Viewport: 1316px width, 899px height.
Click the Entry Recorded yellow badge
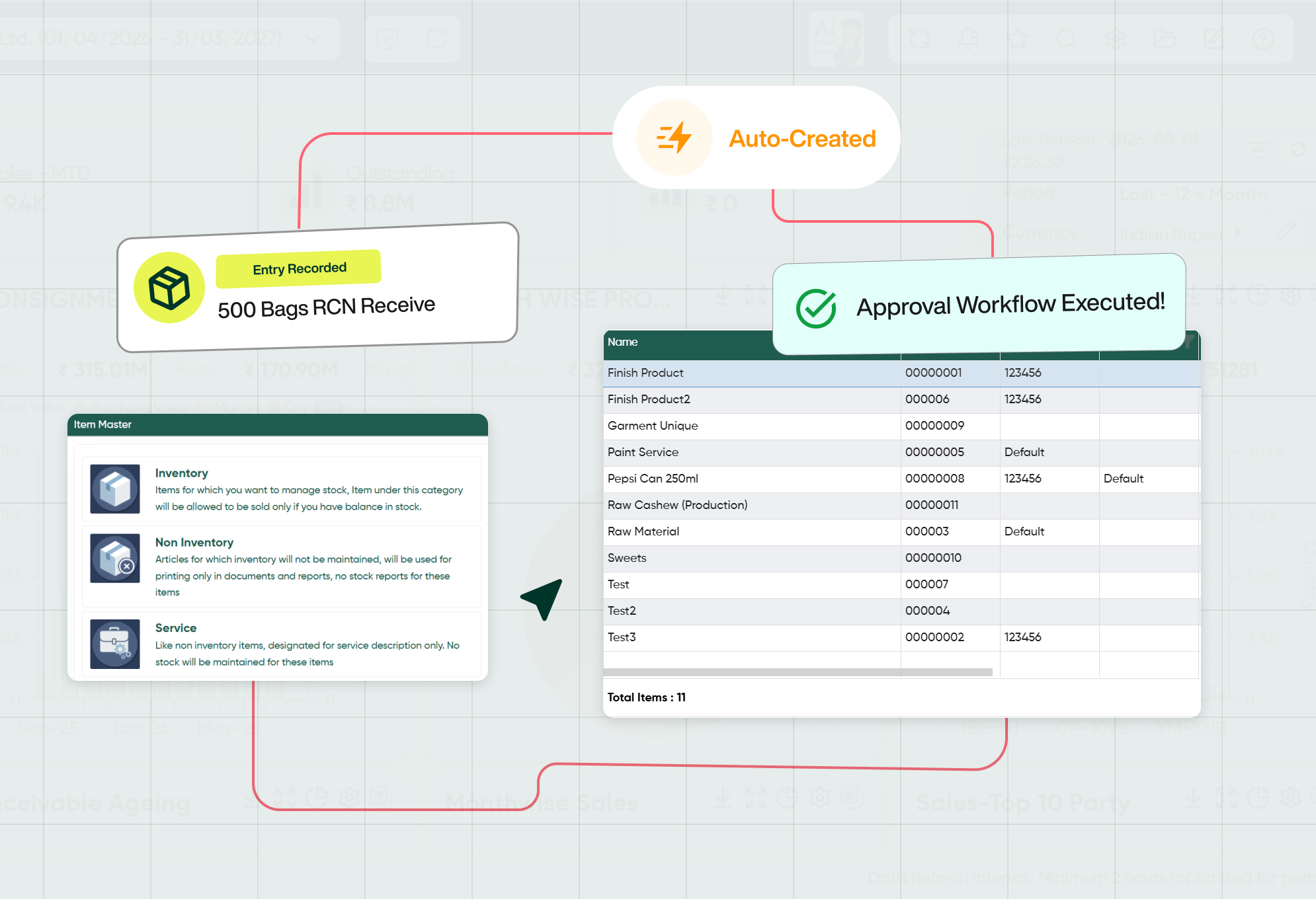[x=299, y=269]
